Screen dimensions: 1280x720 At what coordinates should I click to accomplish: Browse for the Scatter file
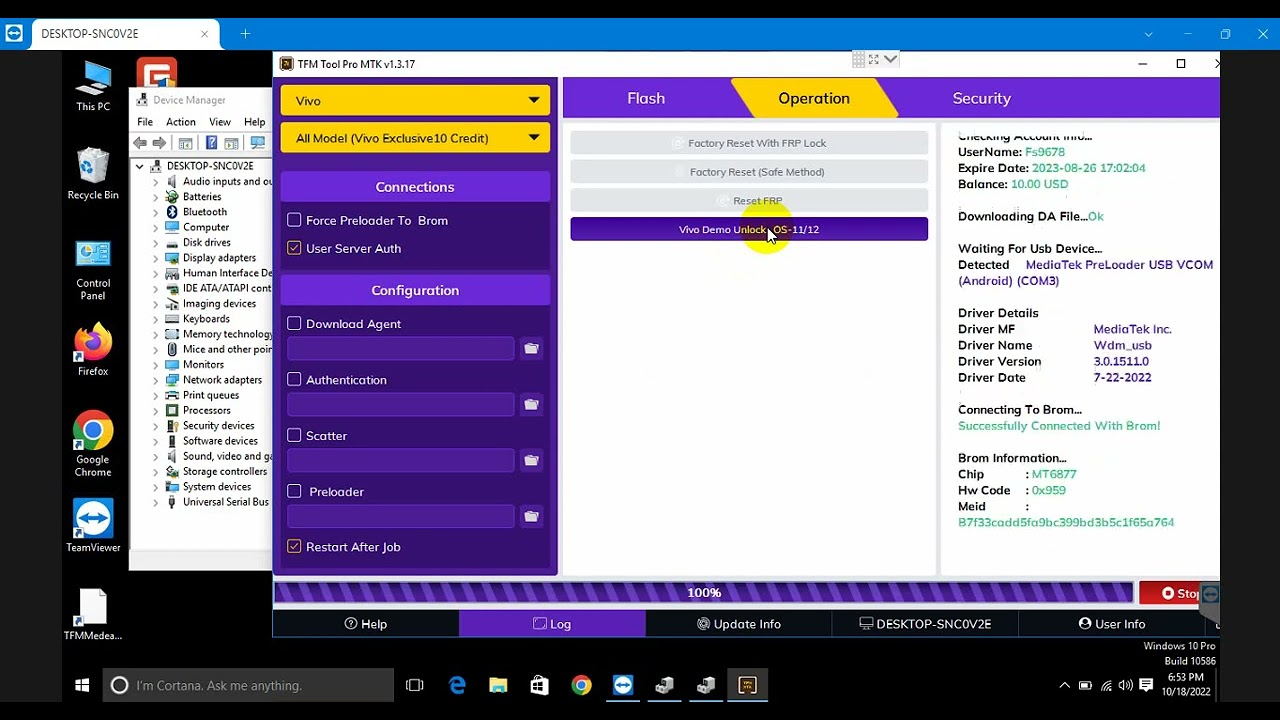[531, 460]
